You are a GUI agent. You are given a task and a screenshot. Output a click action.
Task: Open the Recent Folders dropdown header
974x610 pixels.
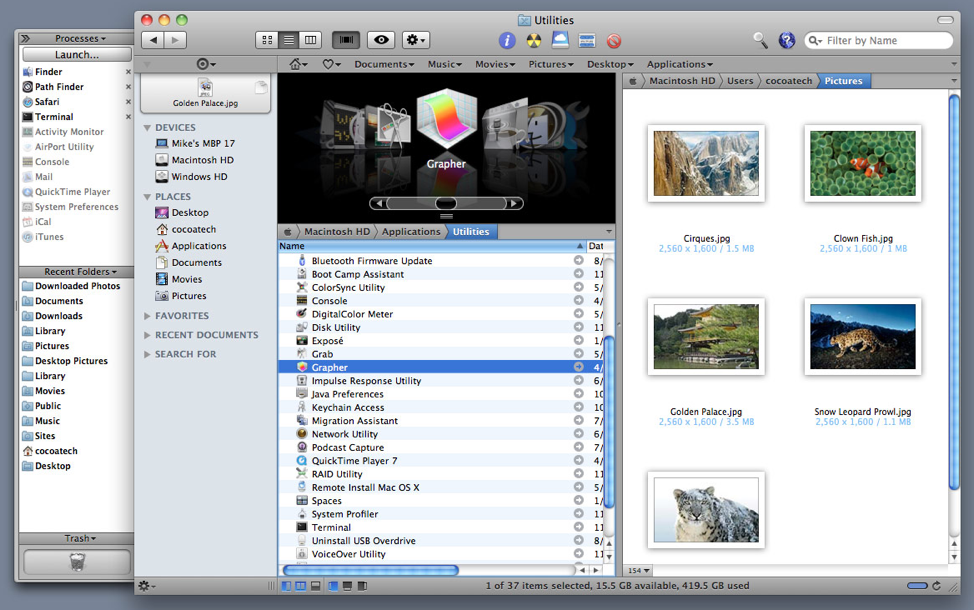coord(77,271)
